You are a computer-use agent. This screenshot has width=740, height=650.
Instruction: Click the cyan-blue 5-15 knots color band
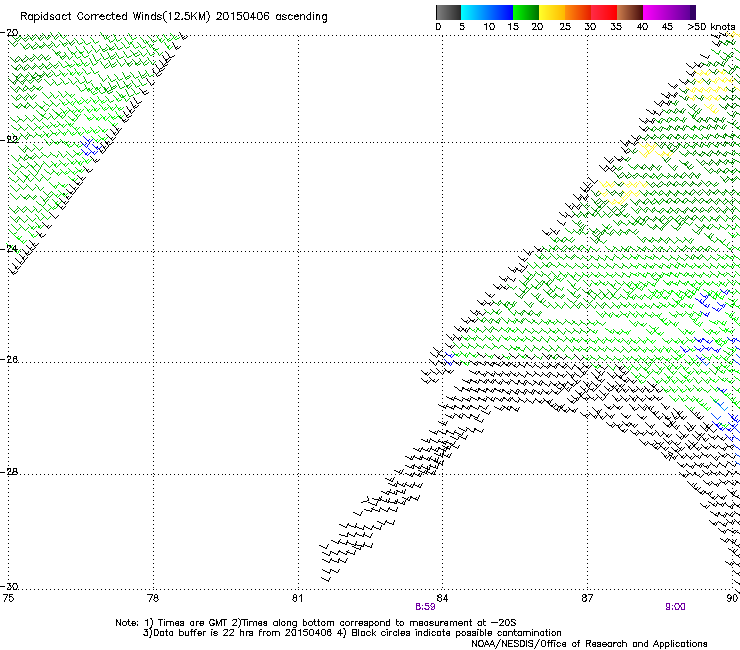pyautogui.click(x=487, y=12)
